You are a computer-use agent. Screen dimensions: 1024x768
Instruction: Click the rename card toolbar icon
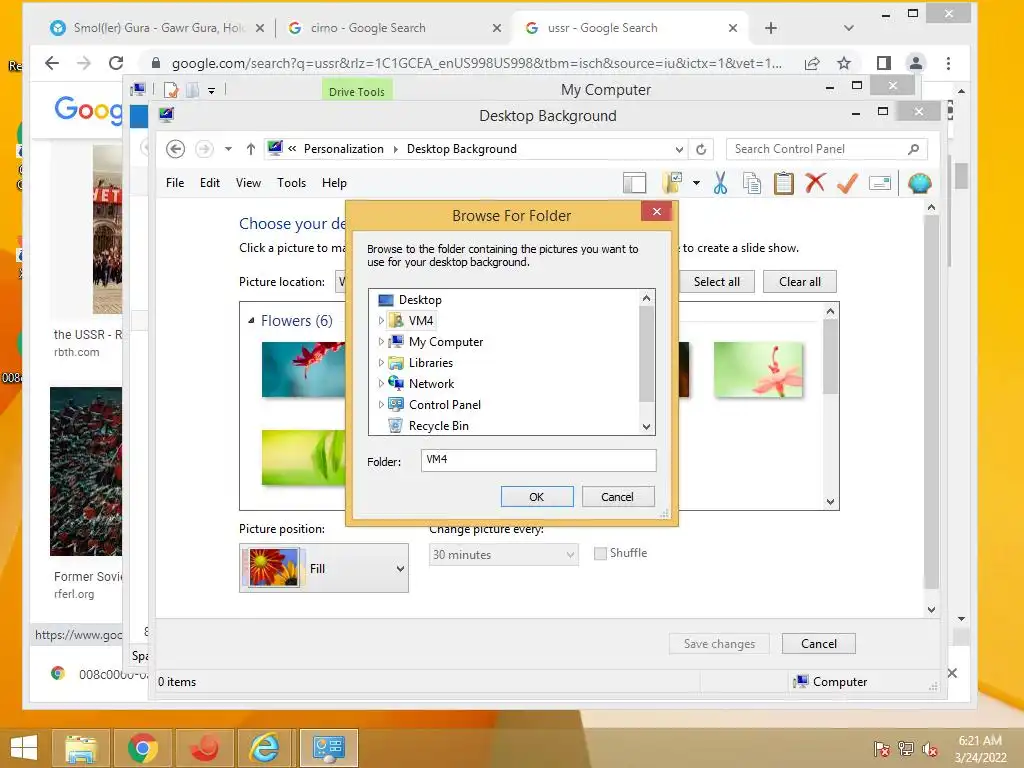pyautogui.click(x=880, y=184)
